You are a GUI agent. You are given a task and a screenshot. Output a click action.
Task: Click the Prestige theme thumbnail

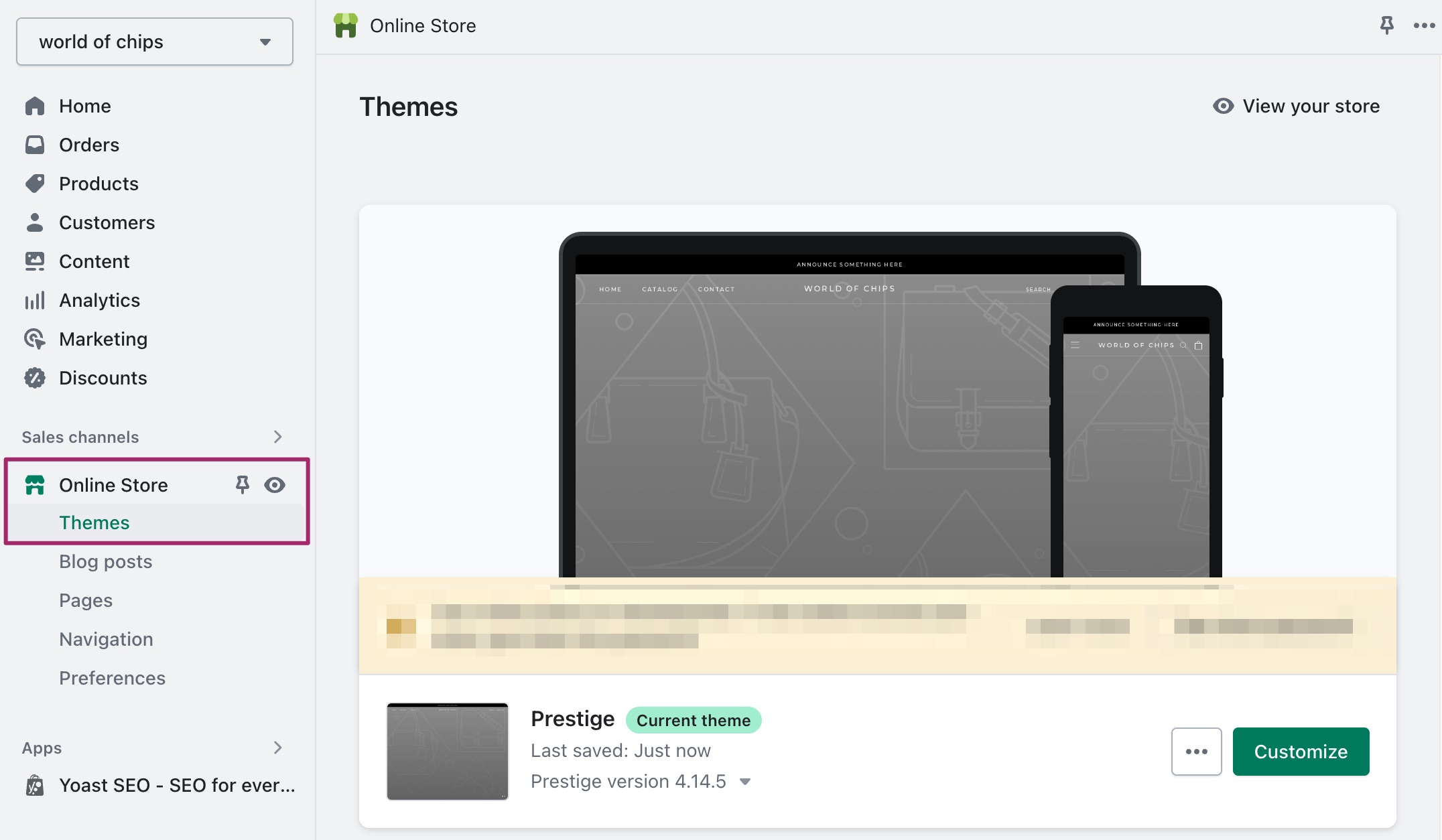tap(447, 752)
